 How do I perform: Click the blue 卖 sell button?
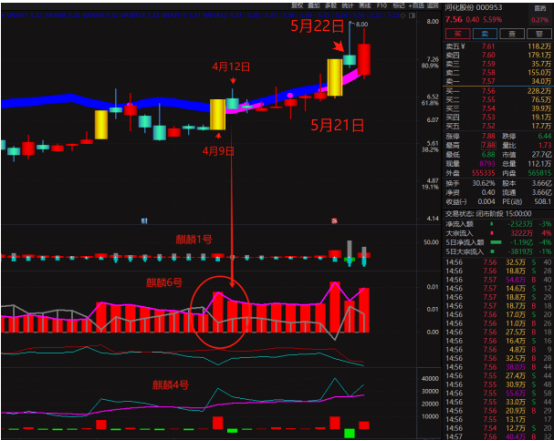pyautogui.click(x=485, y=34)
